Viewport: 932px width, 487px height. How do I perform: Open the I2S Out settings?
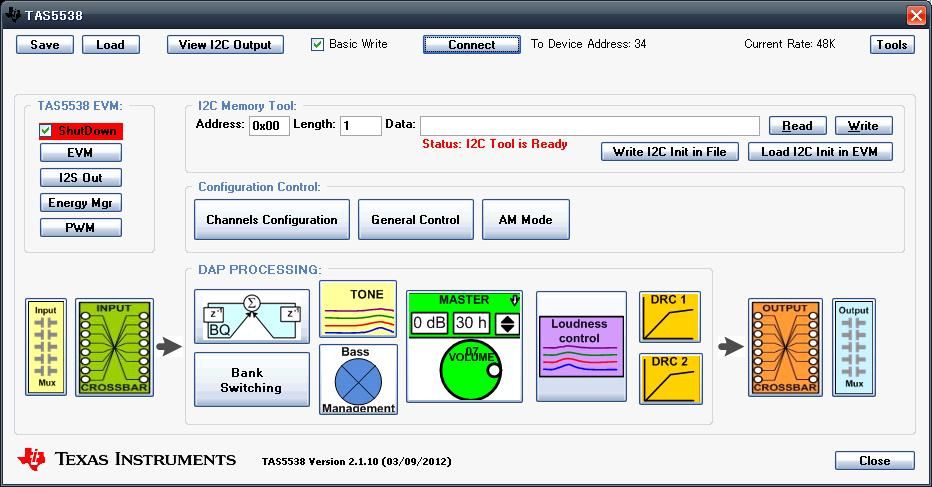(81, 178)
